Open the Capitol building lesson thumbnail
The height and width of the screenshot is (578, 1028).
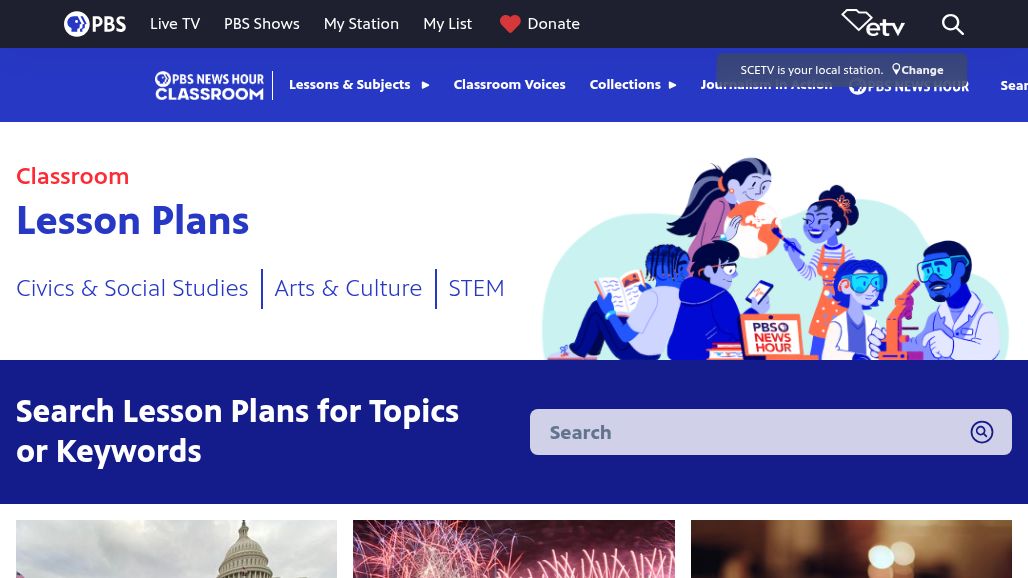[176, 549]
